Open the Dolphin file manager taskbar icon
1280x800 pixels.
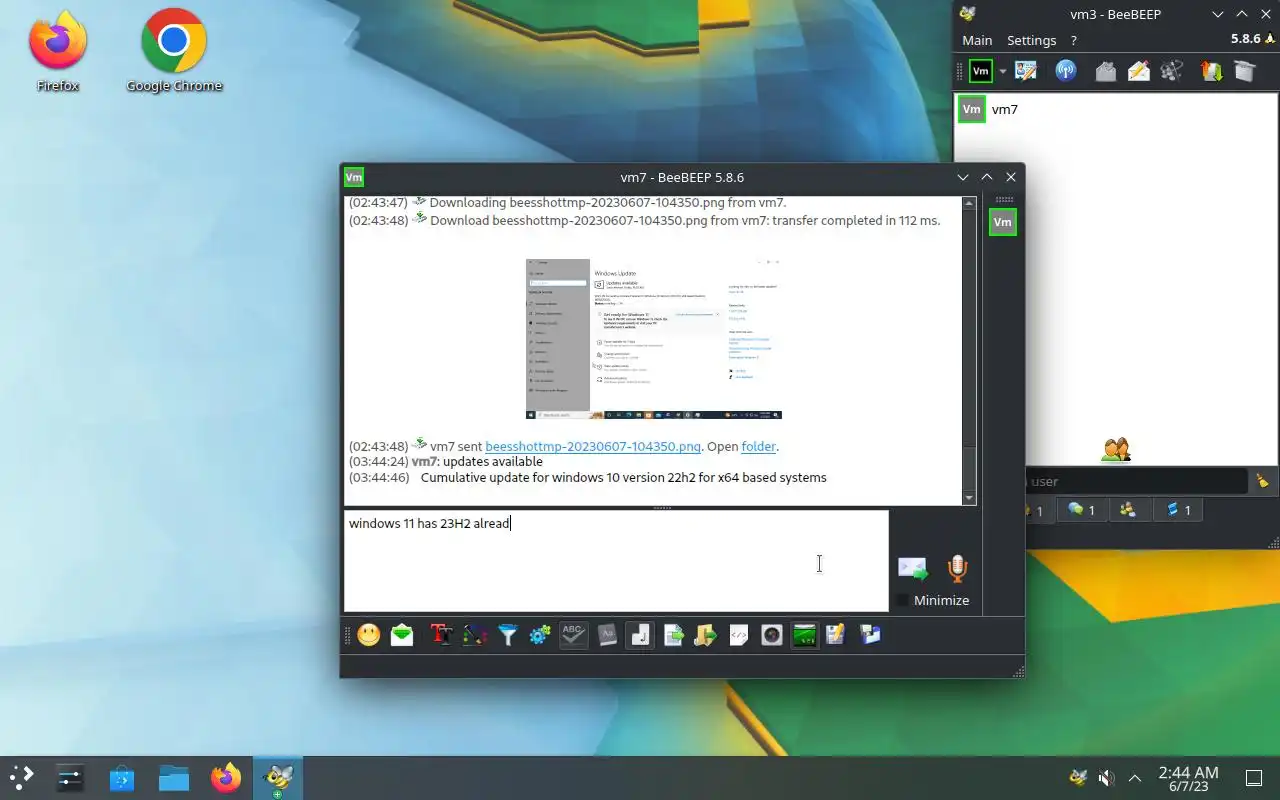[x=174, y=777]
